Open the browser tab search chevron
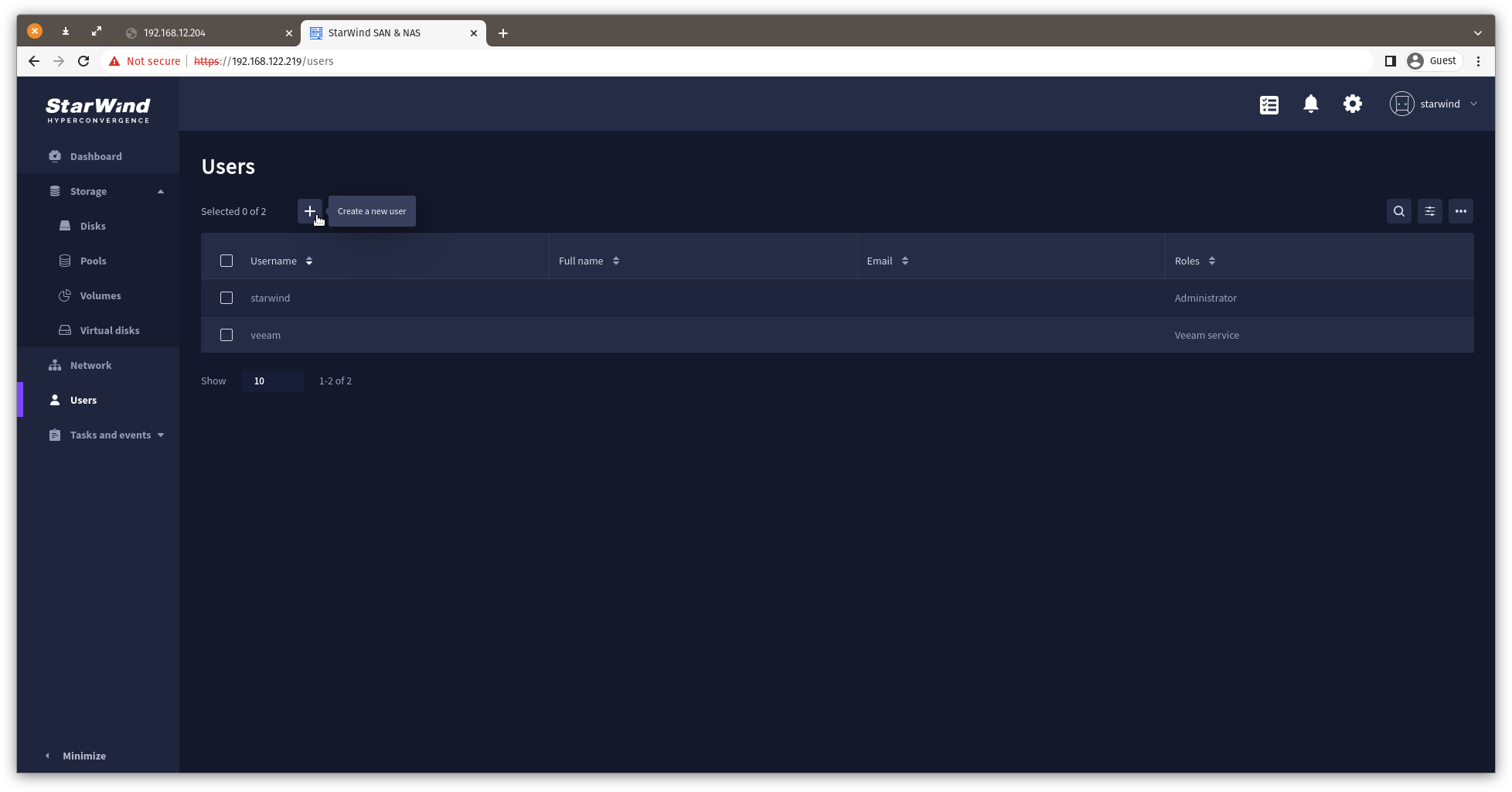Screen dimensions: 1512x792 [1477, 33]
